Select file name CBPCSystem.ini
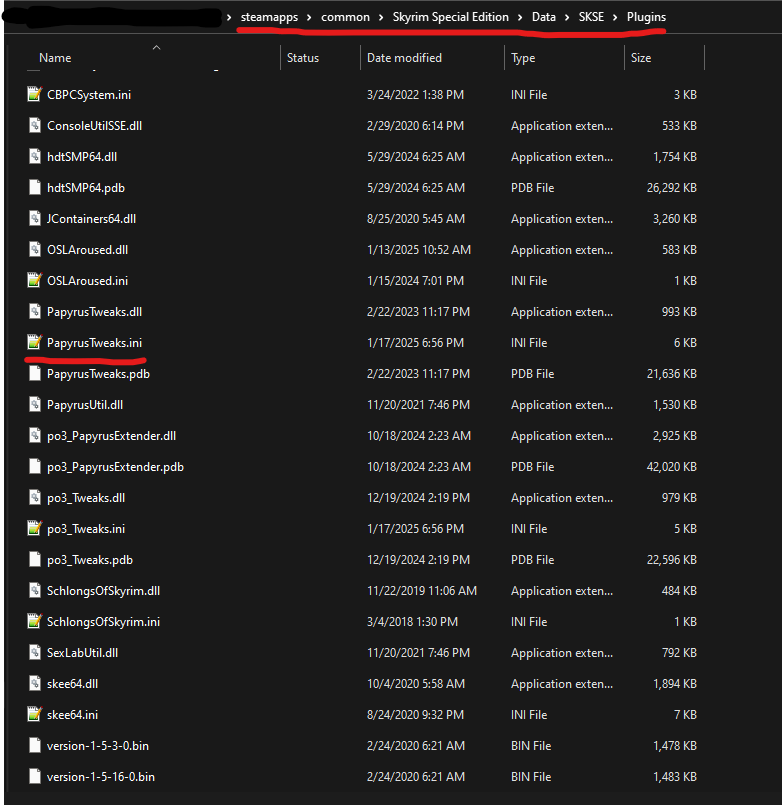Viewport: 782px width, 805px height. [x=89, y=95]
